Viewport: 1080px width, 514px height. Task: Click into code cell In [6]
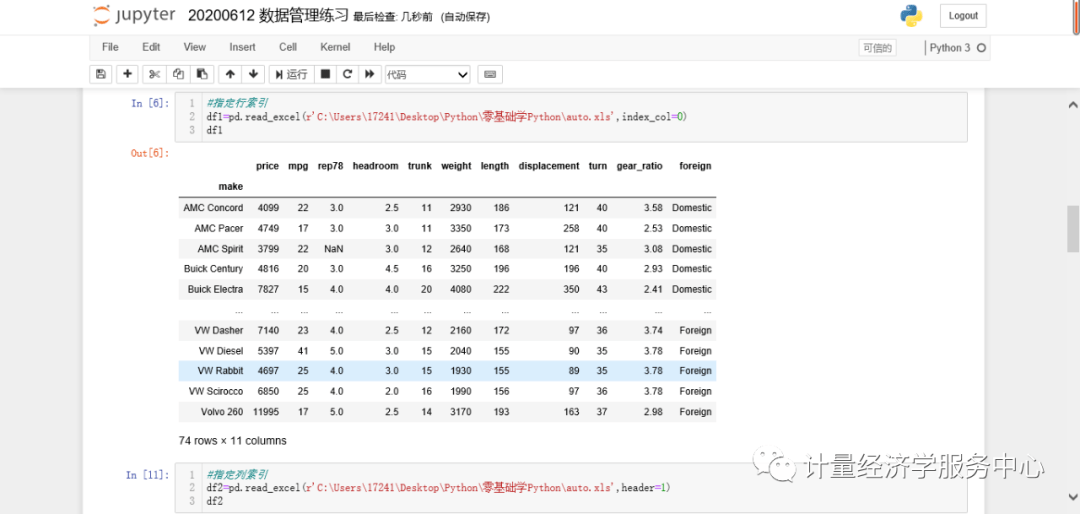point(571,117)
